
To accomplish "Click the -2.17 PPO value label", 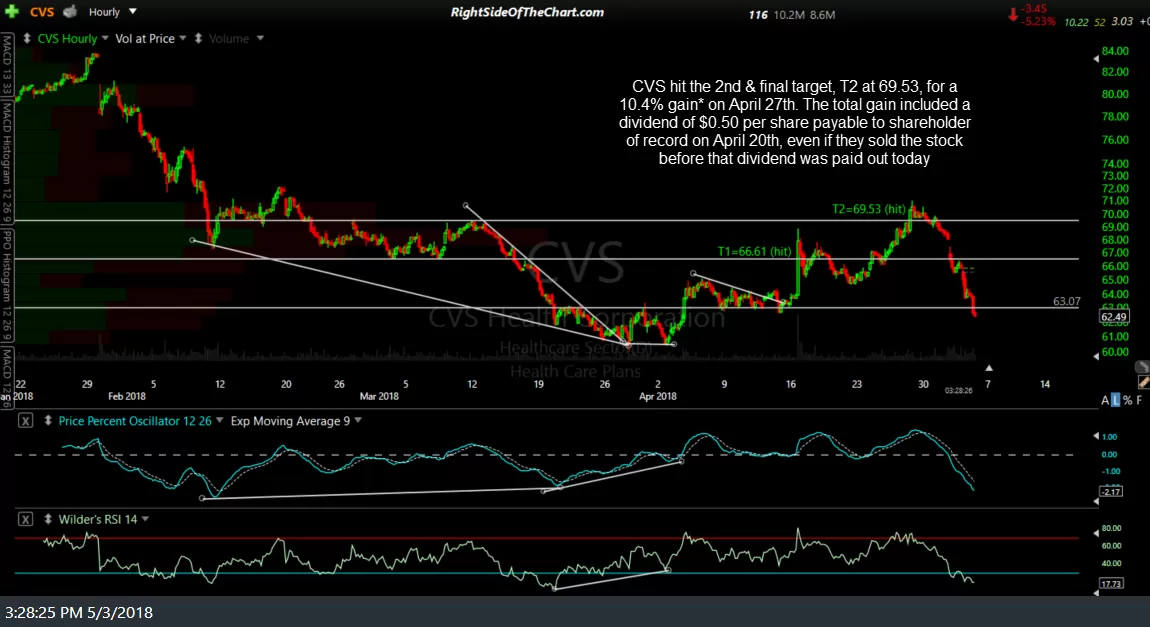I will pyautogui.click(x=1111, y=491).
